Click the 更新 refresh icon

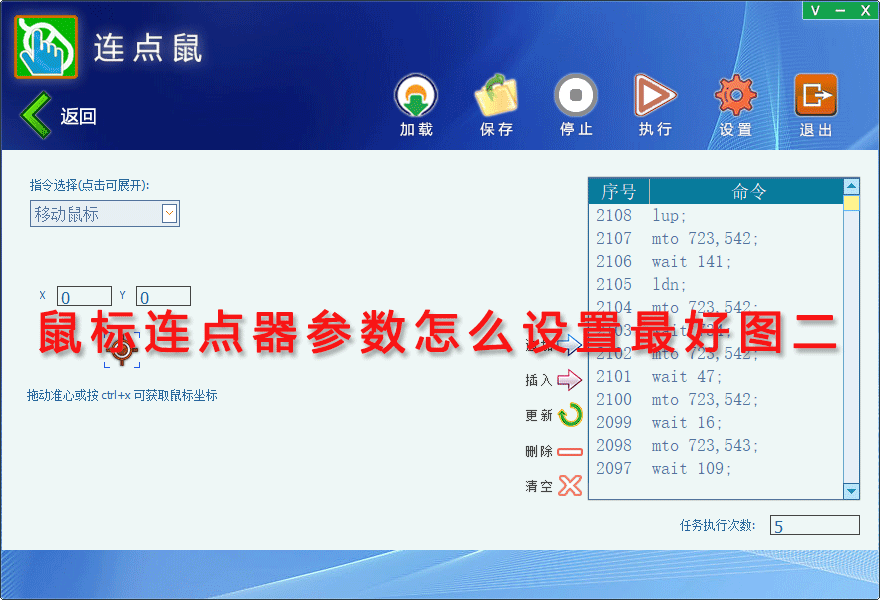tap(570, 415)
